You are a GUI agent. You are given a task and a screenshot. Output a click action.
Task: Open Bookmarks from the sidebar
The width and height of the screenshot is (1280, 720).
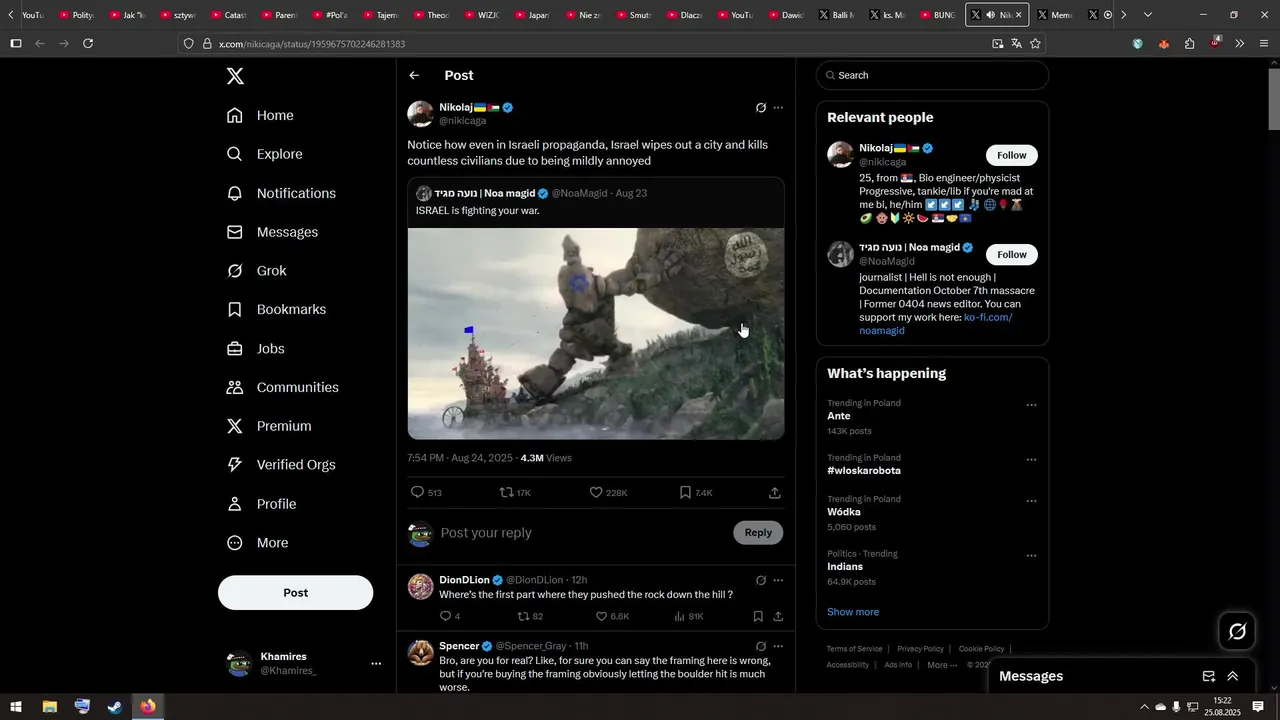pyautogui.click(x=276, y=310)
